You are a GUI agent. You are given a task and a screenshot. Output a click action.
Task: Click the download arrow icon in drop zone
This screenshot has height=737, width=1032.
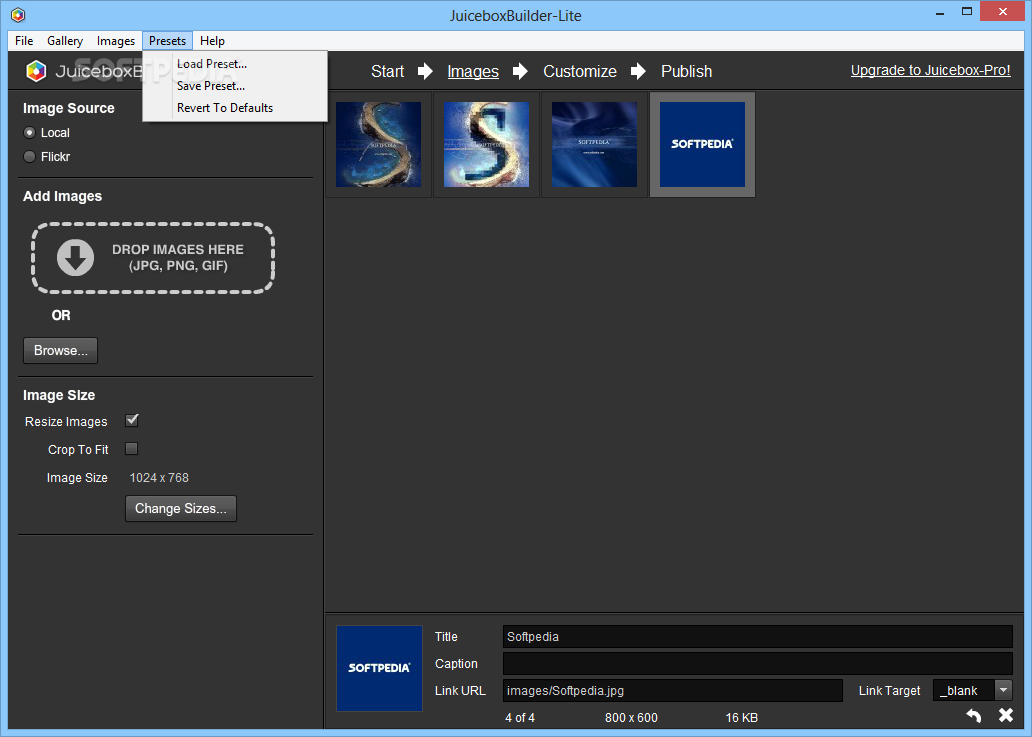pyautogui.click(x=75, y=257)
